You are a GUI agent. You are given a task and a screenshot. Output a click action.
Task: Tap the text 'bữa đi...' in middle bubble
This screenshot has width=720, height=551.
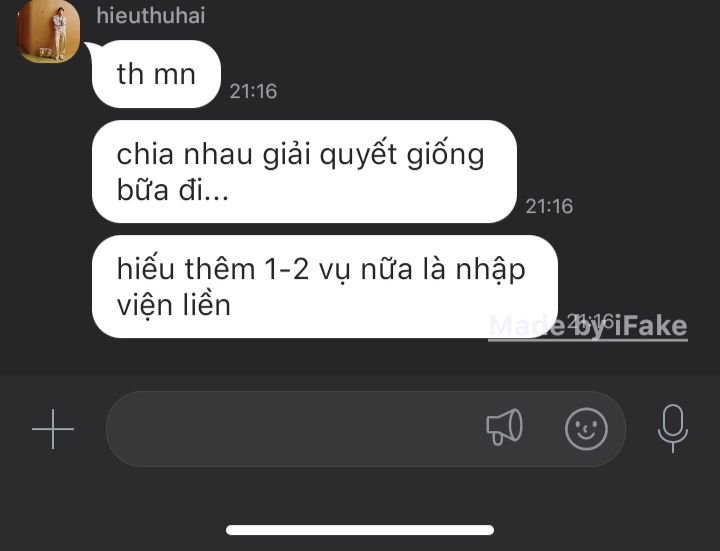(173, 190)
